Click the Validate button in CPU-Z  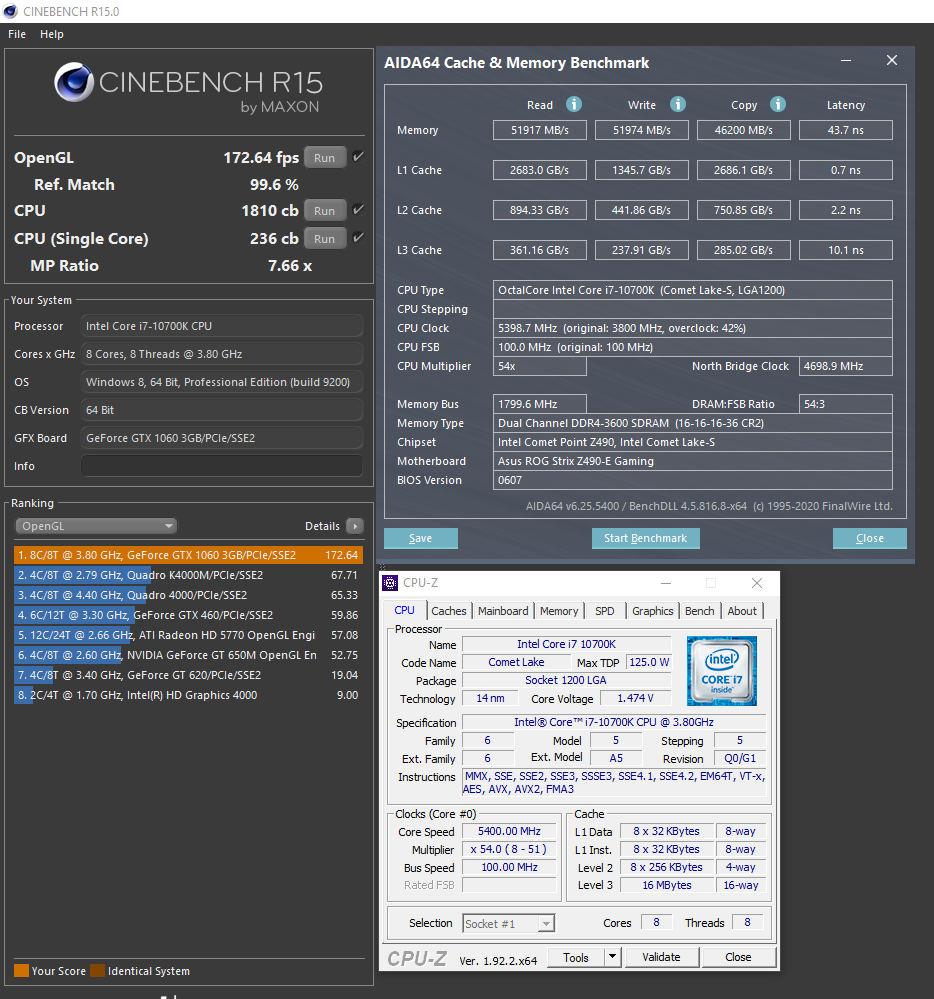point(661,957)
